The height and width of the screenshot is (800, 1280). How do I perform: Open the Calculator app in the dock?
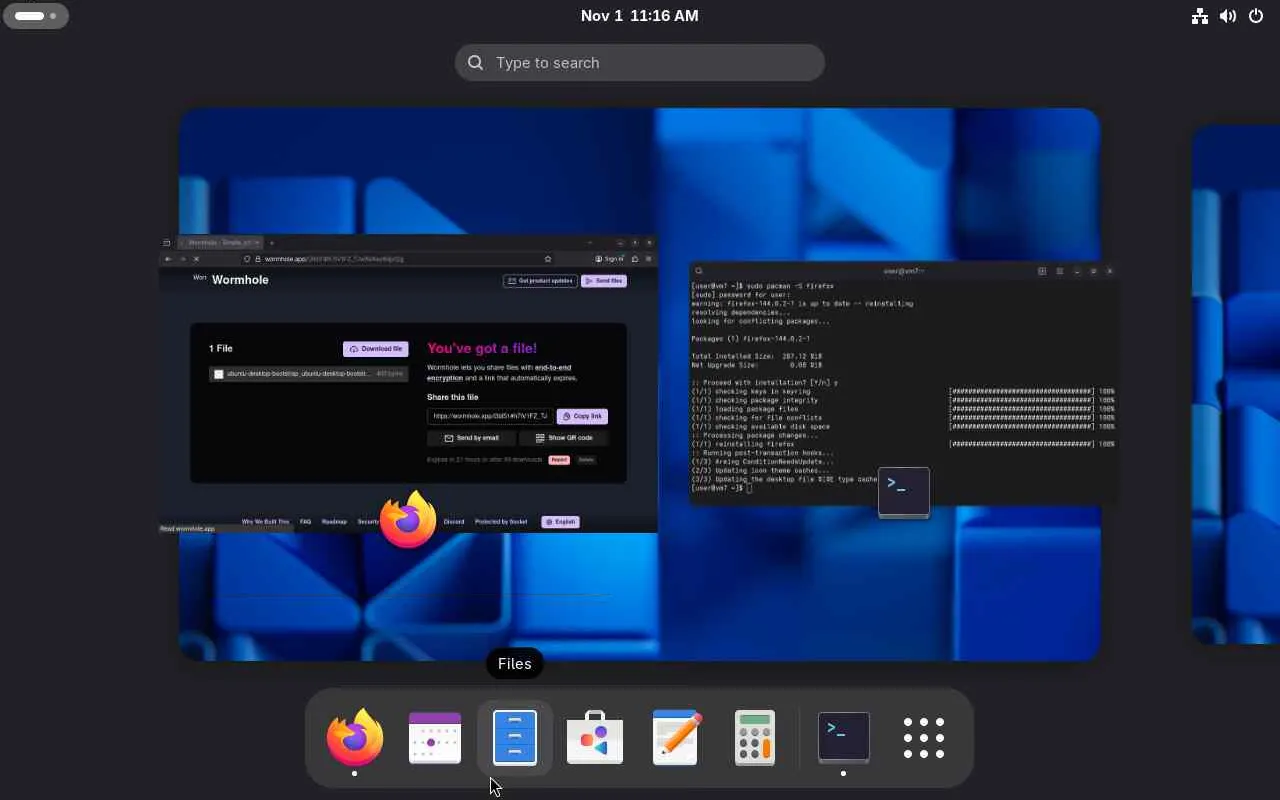pos(755,738)
